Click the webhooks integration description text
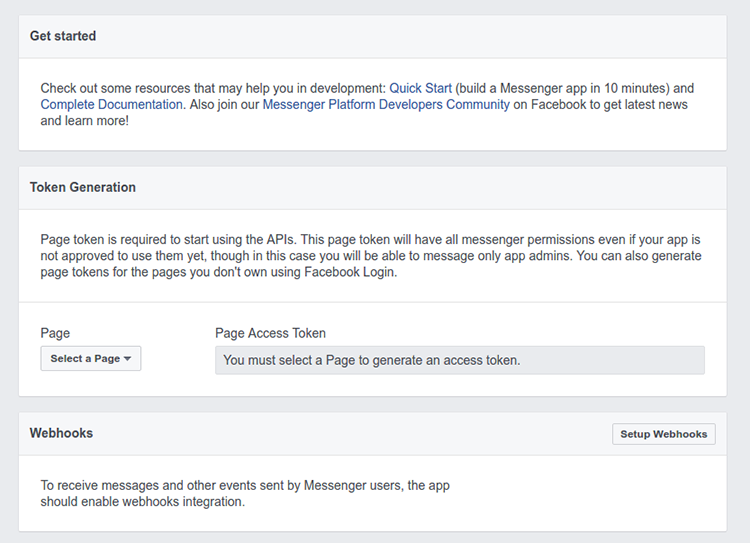The width and height of the screenshot is (750, 543). coord(245,493)
